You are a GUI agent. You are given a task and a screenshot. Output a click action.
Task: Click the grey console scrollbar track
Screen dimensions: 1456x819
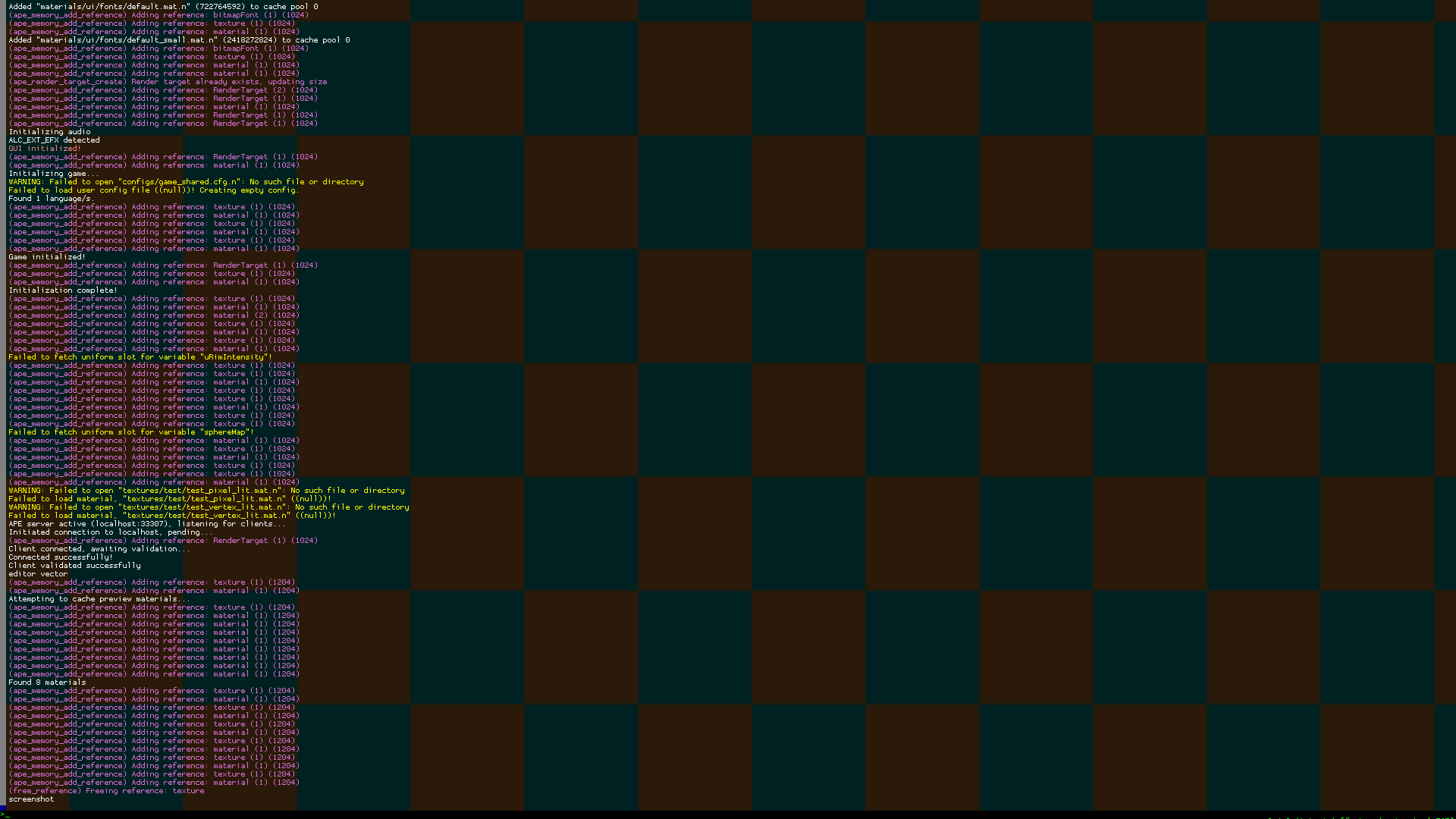pyautogui.click(x=3, y=379)
